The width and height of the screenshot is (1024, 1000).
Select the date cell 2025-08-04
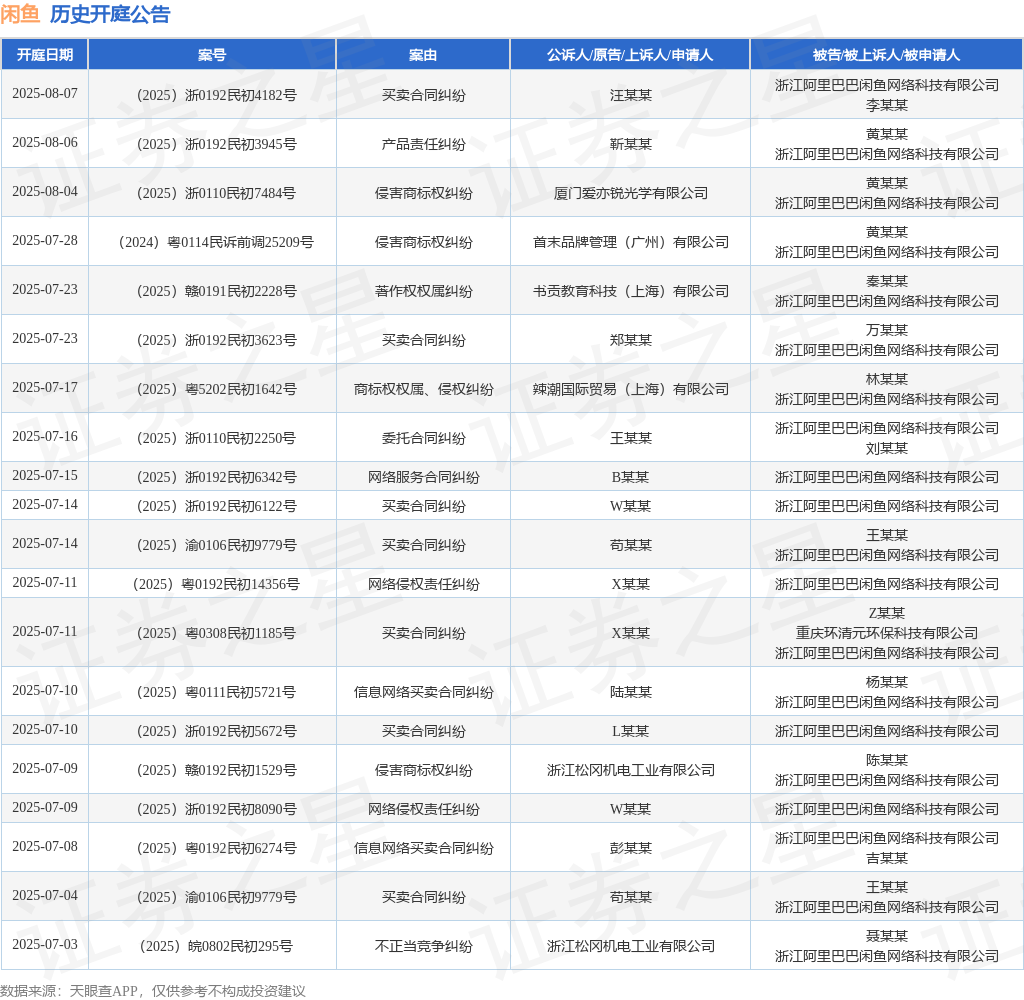(44, 191)
